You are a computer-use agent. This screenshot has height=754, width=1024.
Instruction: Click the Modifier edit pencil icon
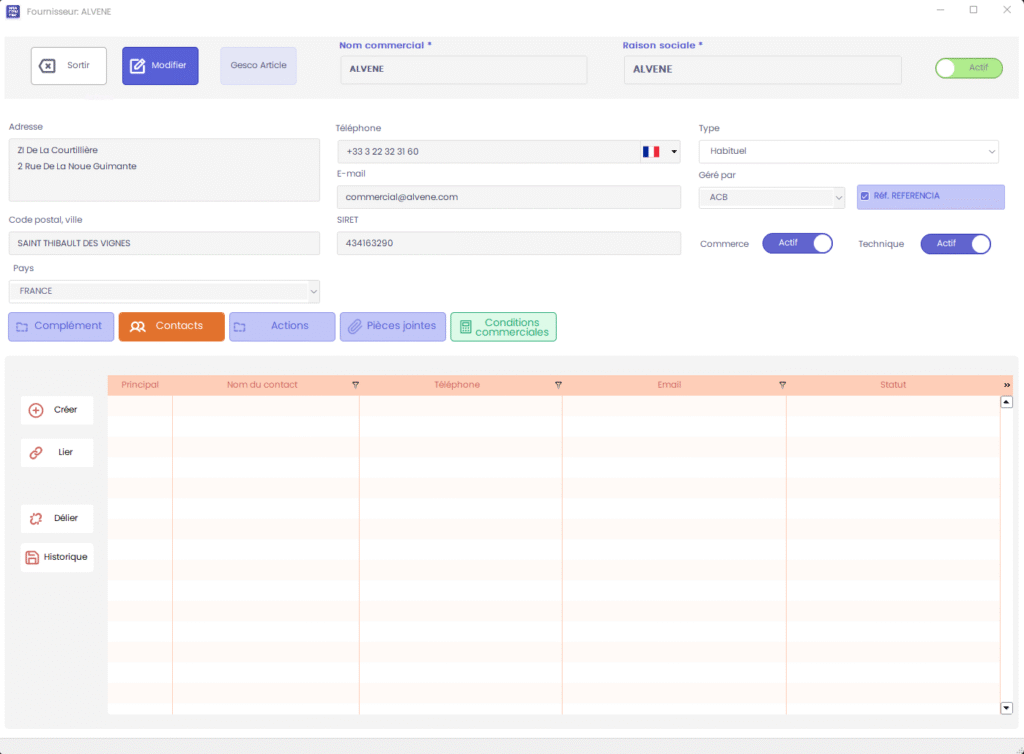[137, 66]
